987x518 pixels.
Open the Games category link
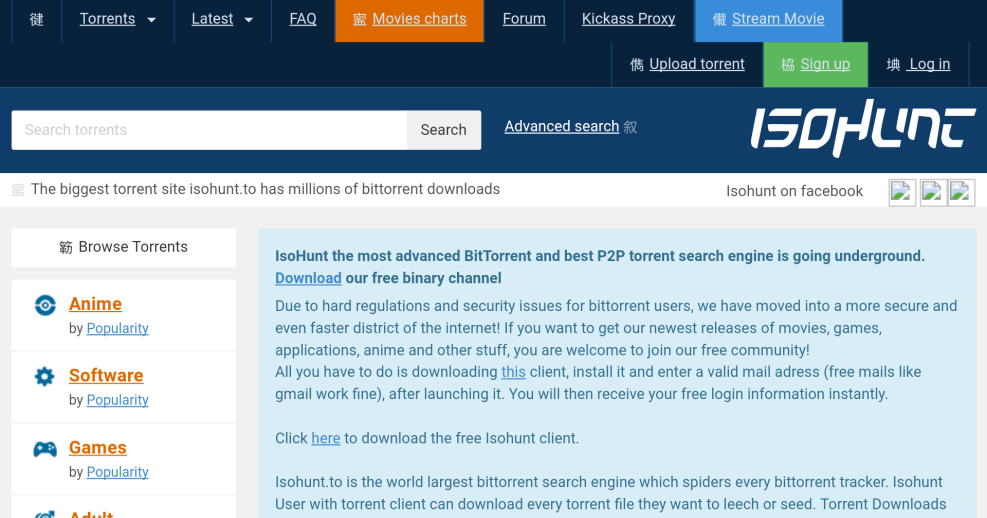(98, 448)
